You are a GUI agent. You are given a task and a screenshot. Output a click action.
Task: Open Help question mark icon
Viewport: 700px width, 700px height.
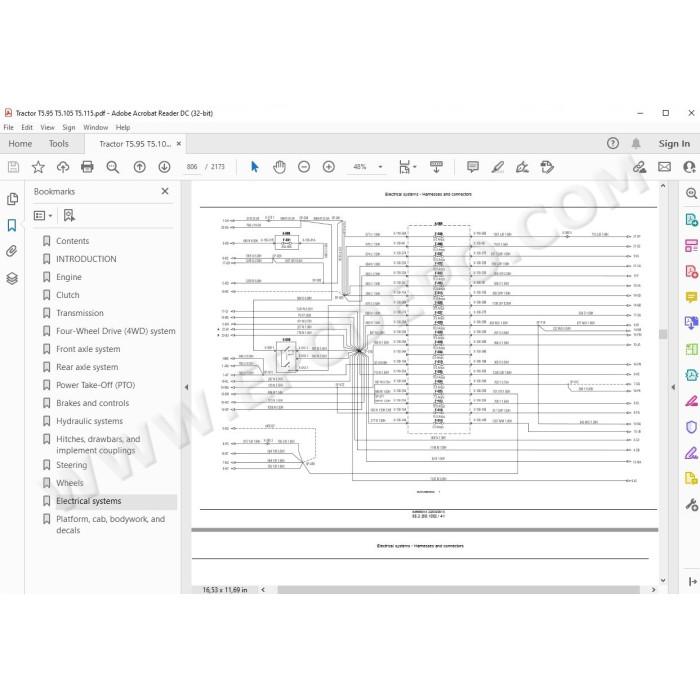[612, 143]
